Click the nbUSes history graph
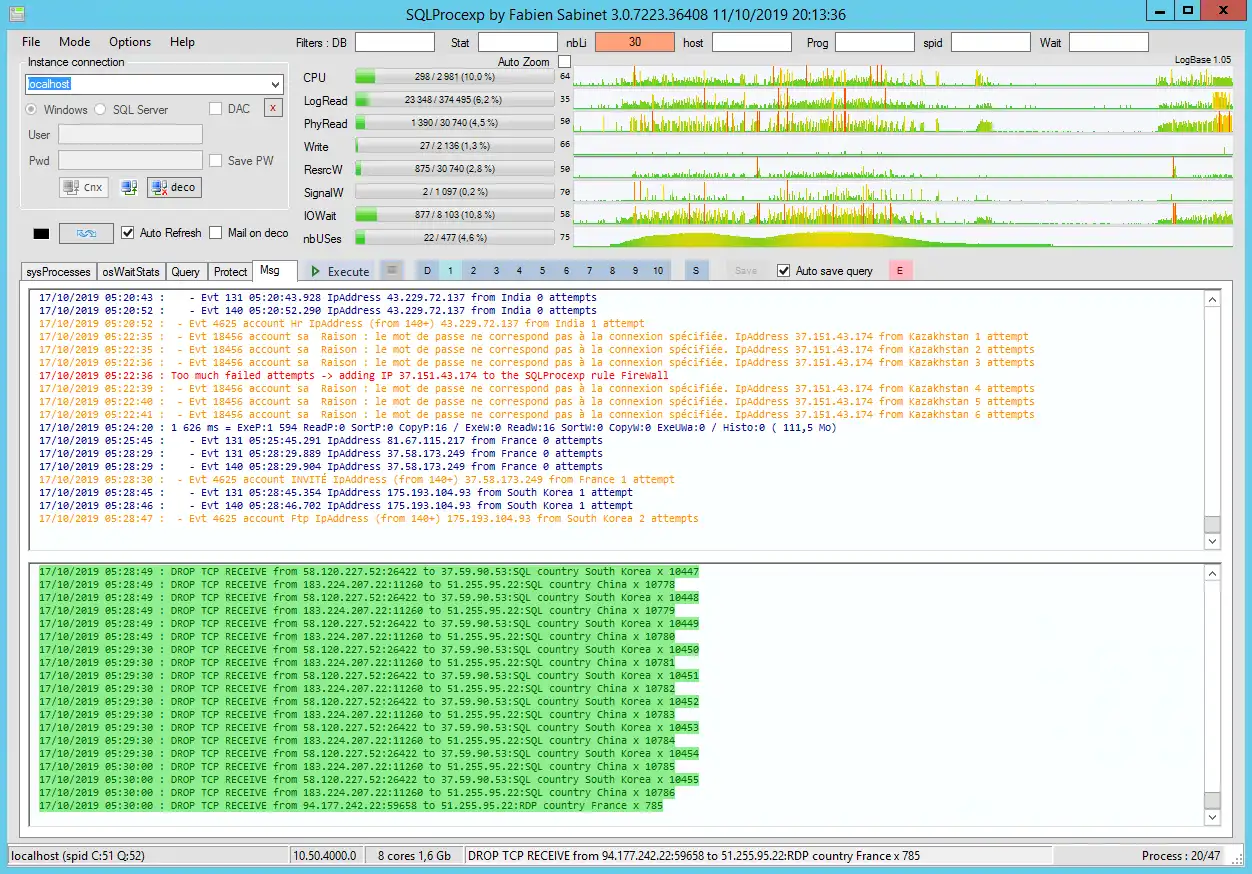 click(903, 237)
